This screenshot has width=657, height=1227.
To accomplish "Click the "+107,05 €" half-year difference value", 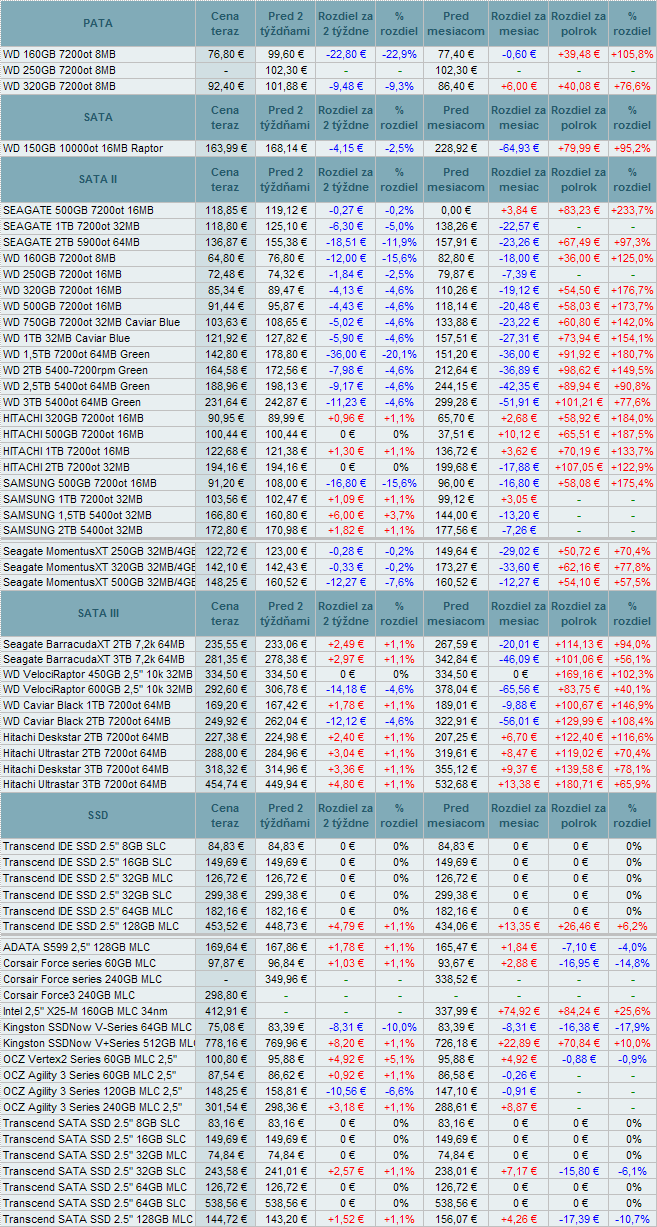I will coord(578,466).
